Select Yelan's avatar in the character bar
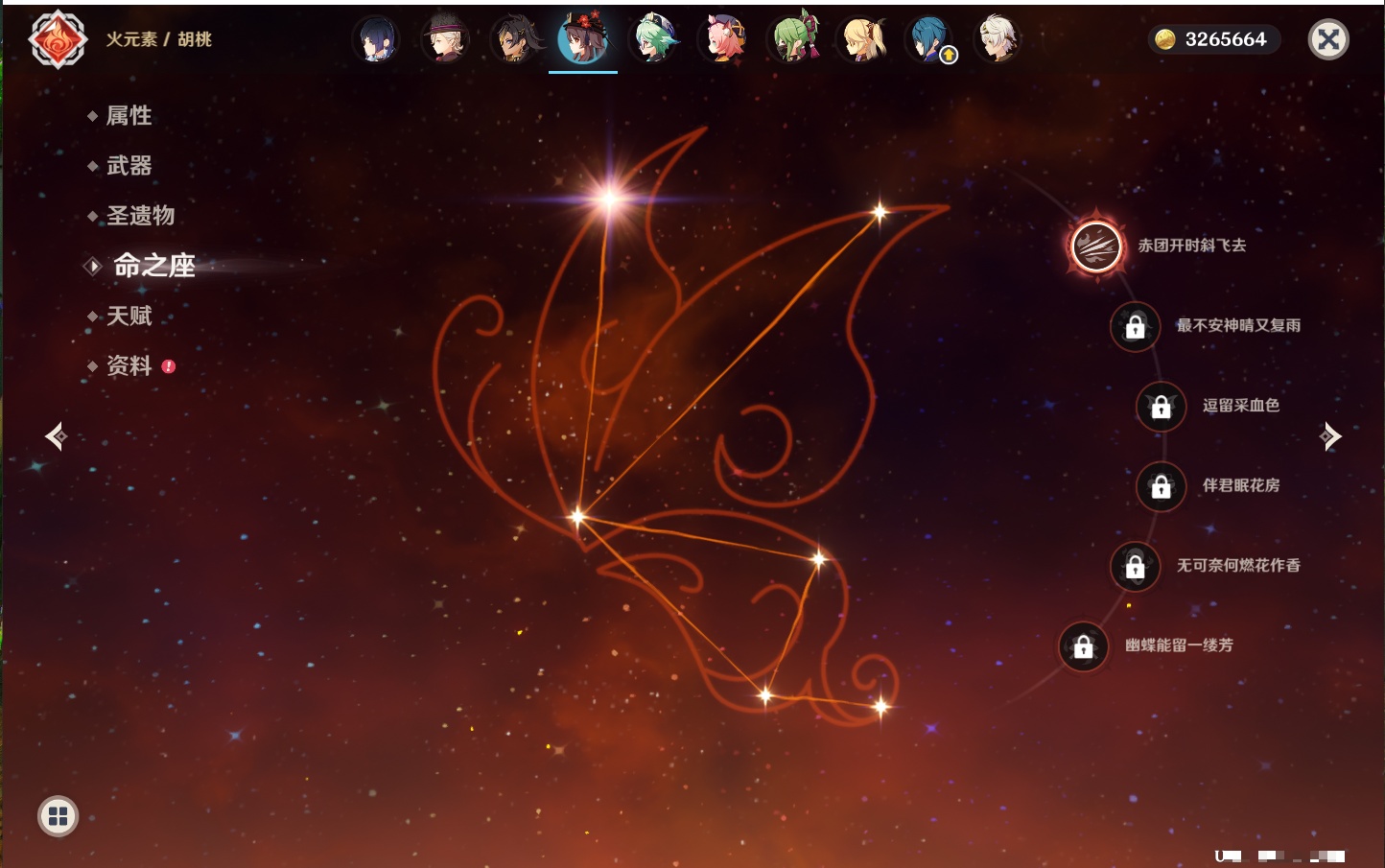 click(376, 40)
